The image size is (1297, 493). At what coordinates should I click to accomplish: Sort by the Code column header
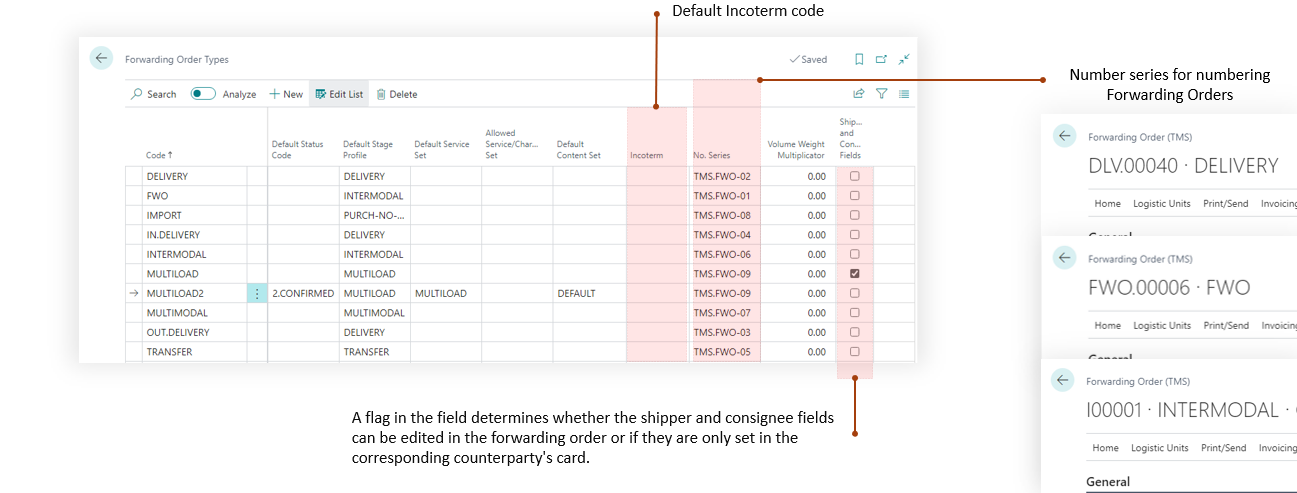pos(159,155)
